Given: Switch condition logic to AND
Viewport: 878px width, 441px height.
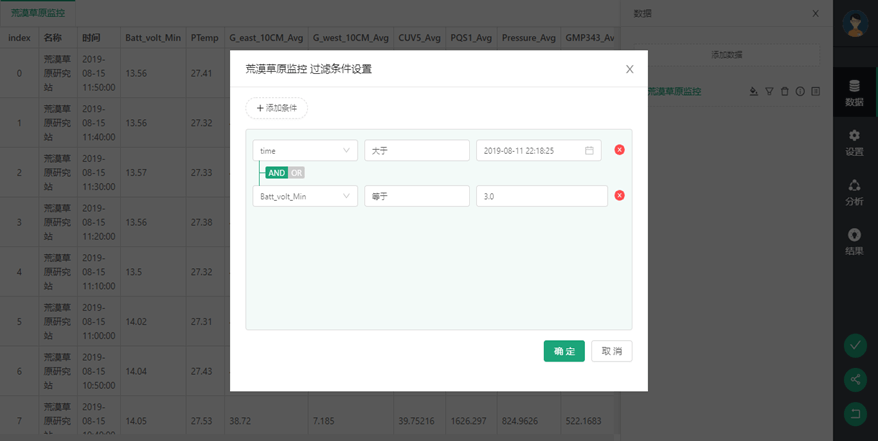Looking at the screenshot, I should [277, 173].
